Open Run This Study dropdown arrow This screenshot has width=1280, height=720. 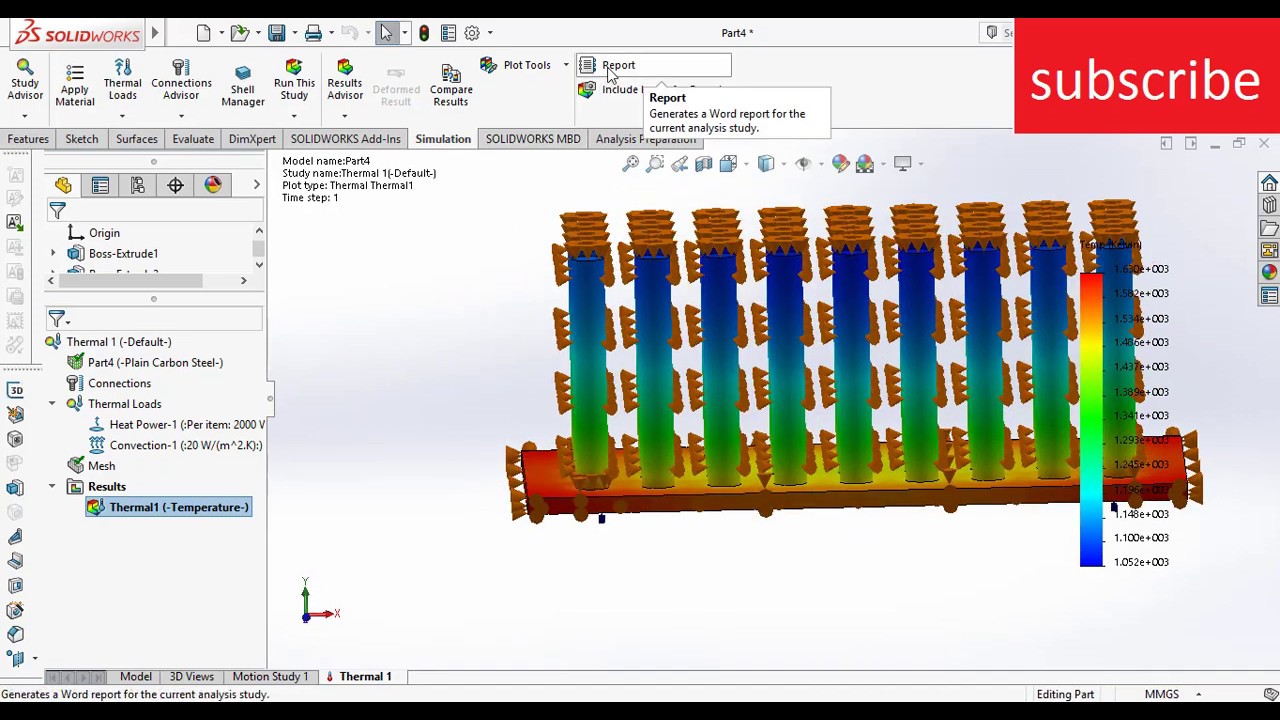tap(294, 116)
